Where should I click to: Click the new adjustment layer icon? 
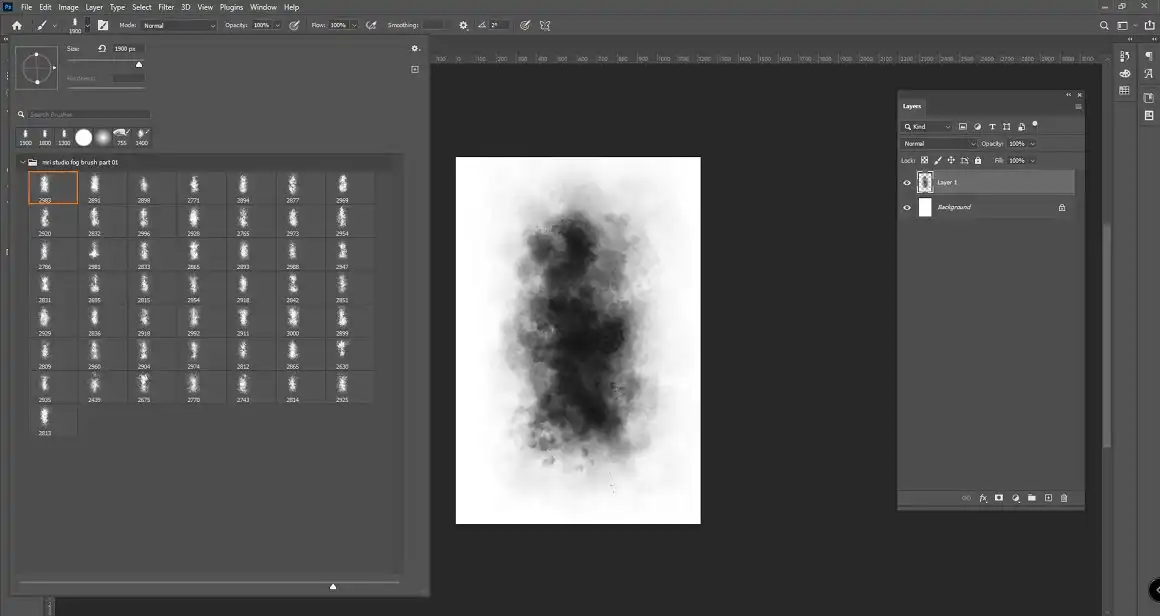point(1017,498)
